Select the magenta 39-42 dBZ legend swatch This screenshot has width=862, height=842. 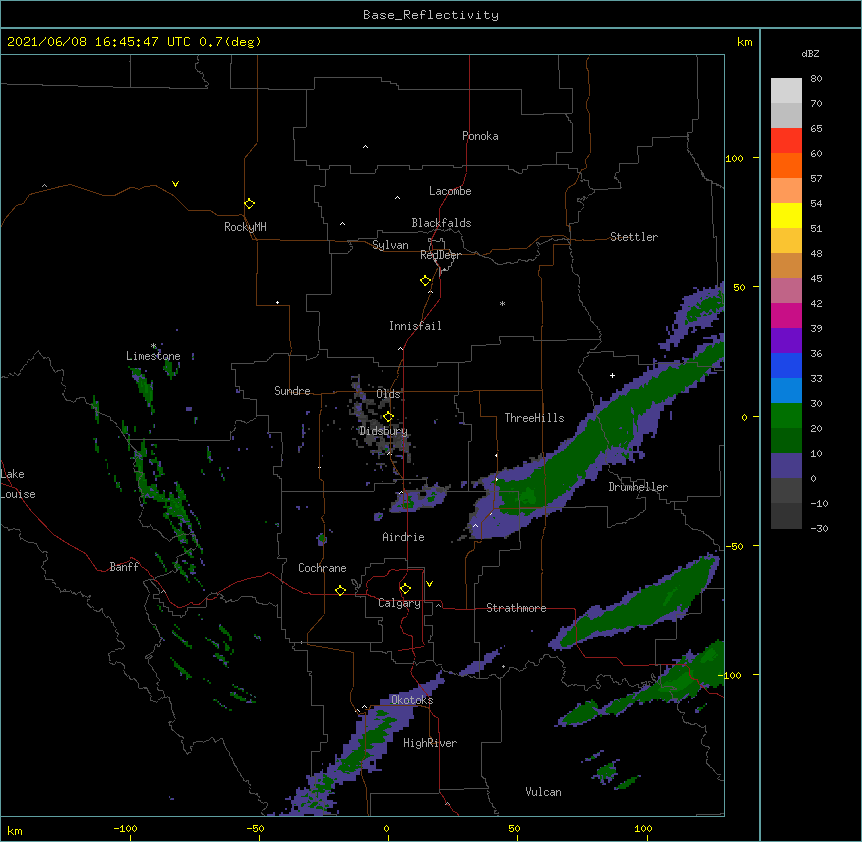786,315
